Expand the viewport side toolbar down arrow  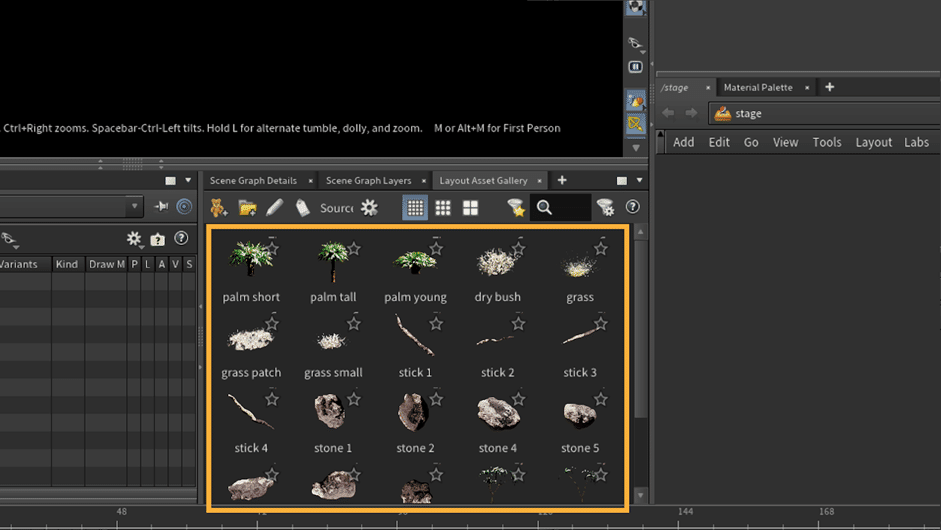[x=635, y=148]
